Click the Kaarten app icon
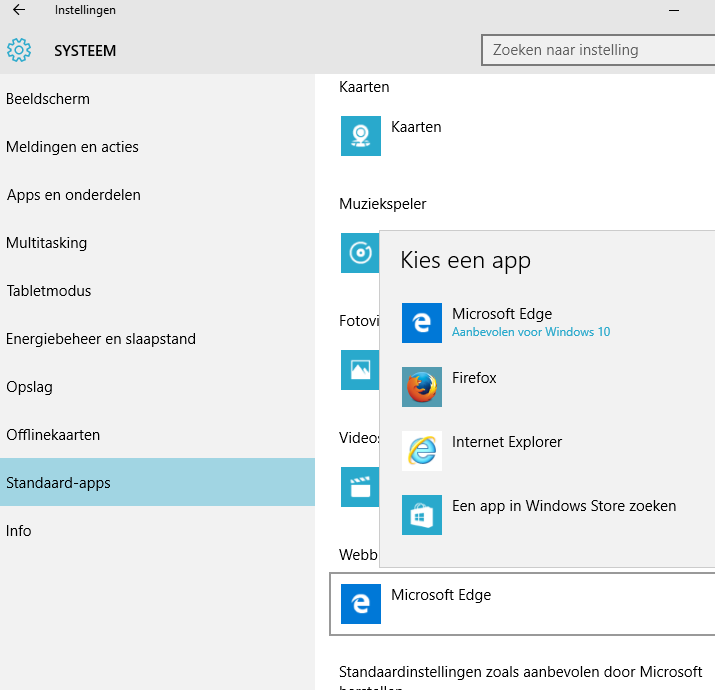 tap(360, 135)
